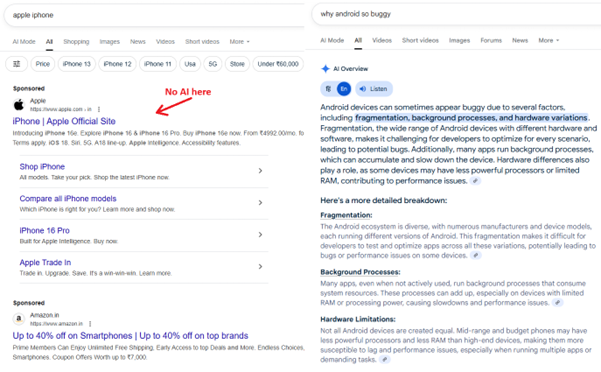The width and height of the screenshot is (601, 372).
Task: Switch to Images tab in android search
Action: (459, 40)
